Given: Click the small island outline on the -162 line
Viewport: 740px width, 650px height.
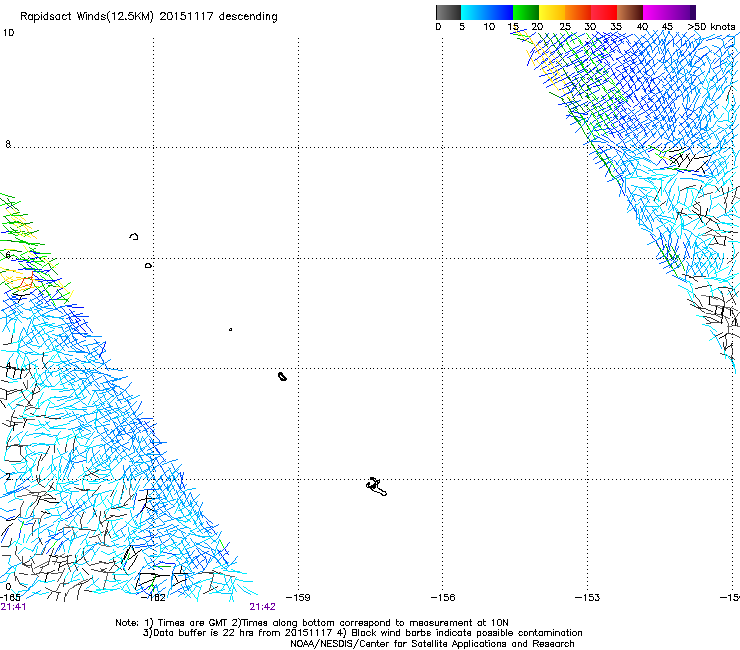Looking at the screenshot, I should click(149, 266).
